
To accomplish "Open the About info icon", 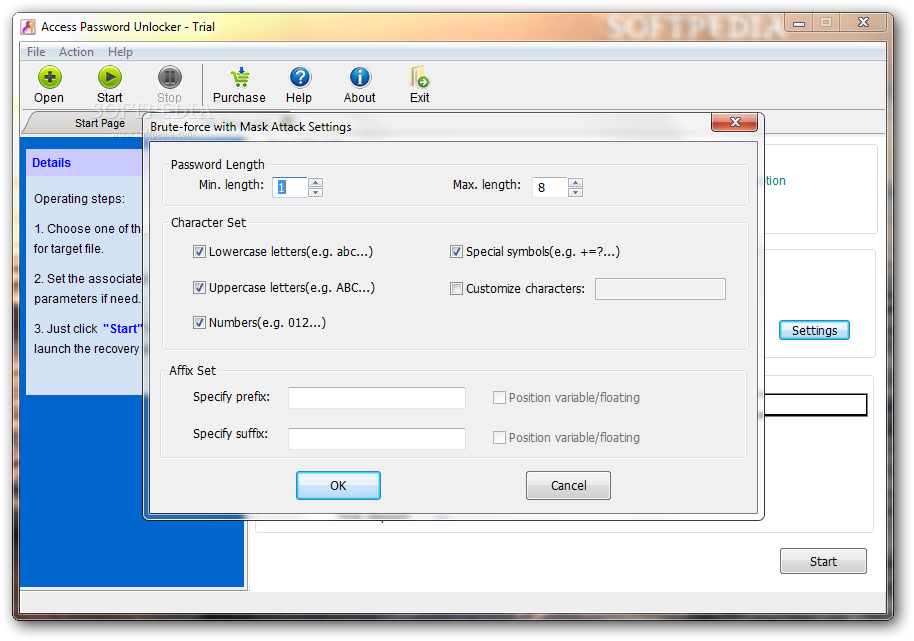I will click(360, 78).
